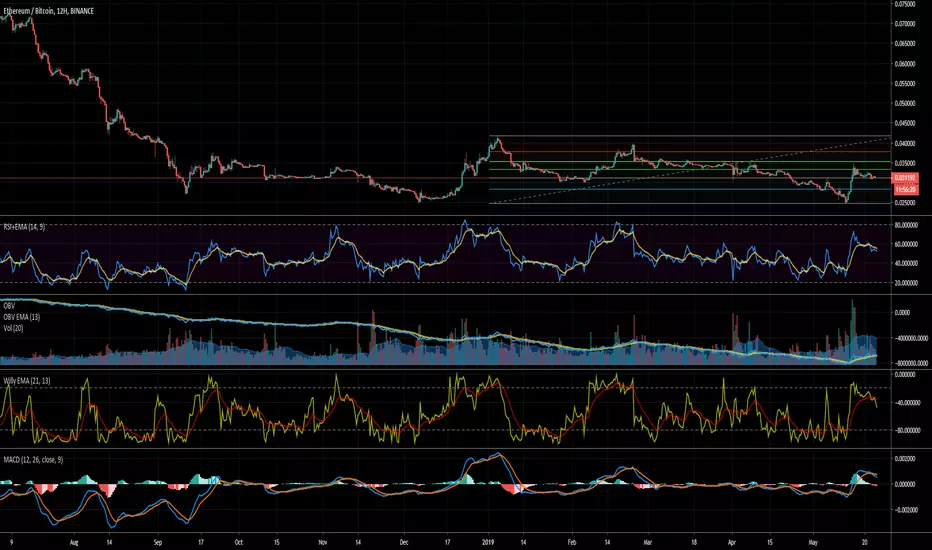932x550 pixels.
Task: Click the 18 date label after Mar
Action: point(694,542)
